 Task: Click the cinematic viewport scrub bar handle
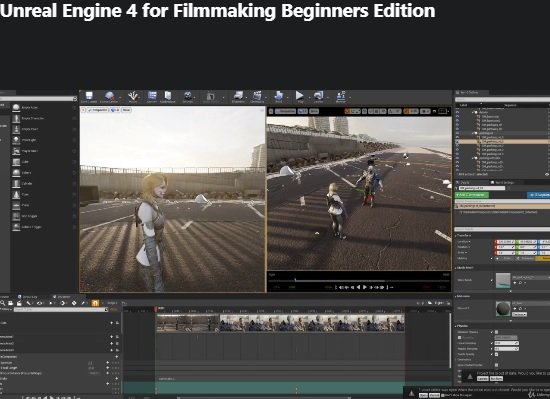click(295, 280)
